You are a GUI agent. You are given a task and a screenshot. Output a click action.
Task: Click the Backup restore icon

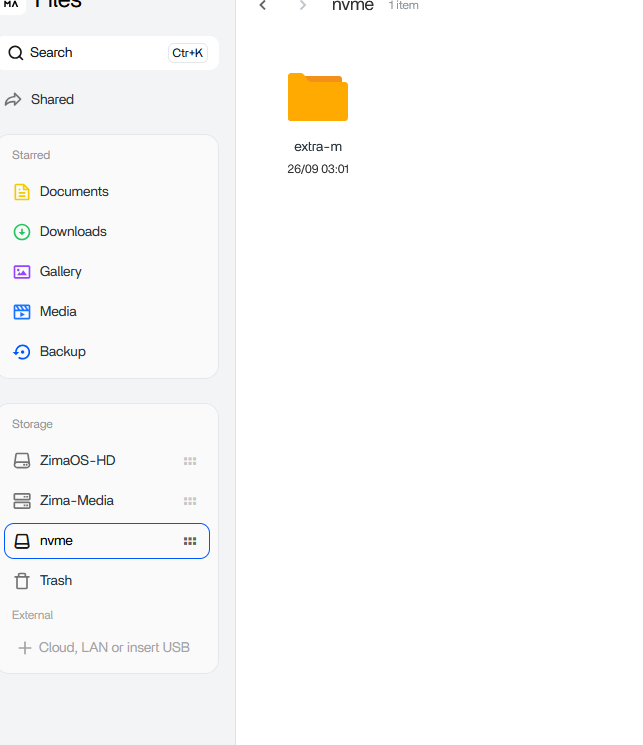(22, 352)
